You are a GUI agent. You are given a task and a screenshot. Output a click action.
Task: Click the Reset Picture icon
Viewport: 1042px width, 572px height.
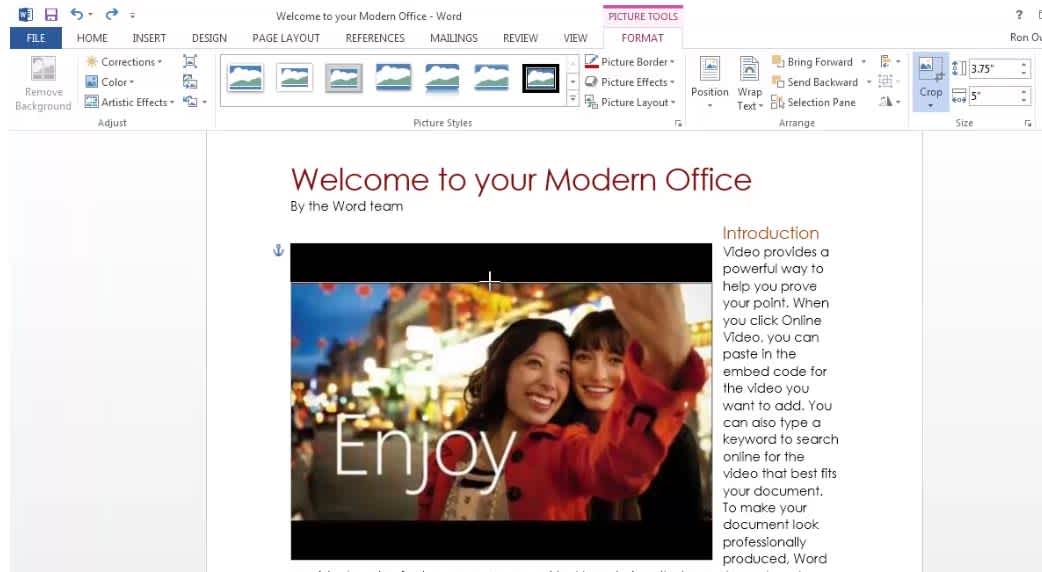tap(190, 102)
